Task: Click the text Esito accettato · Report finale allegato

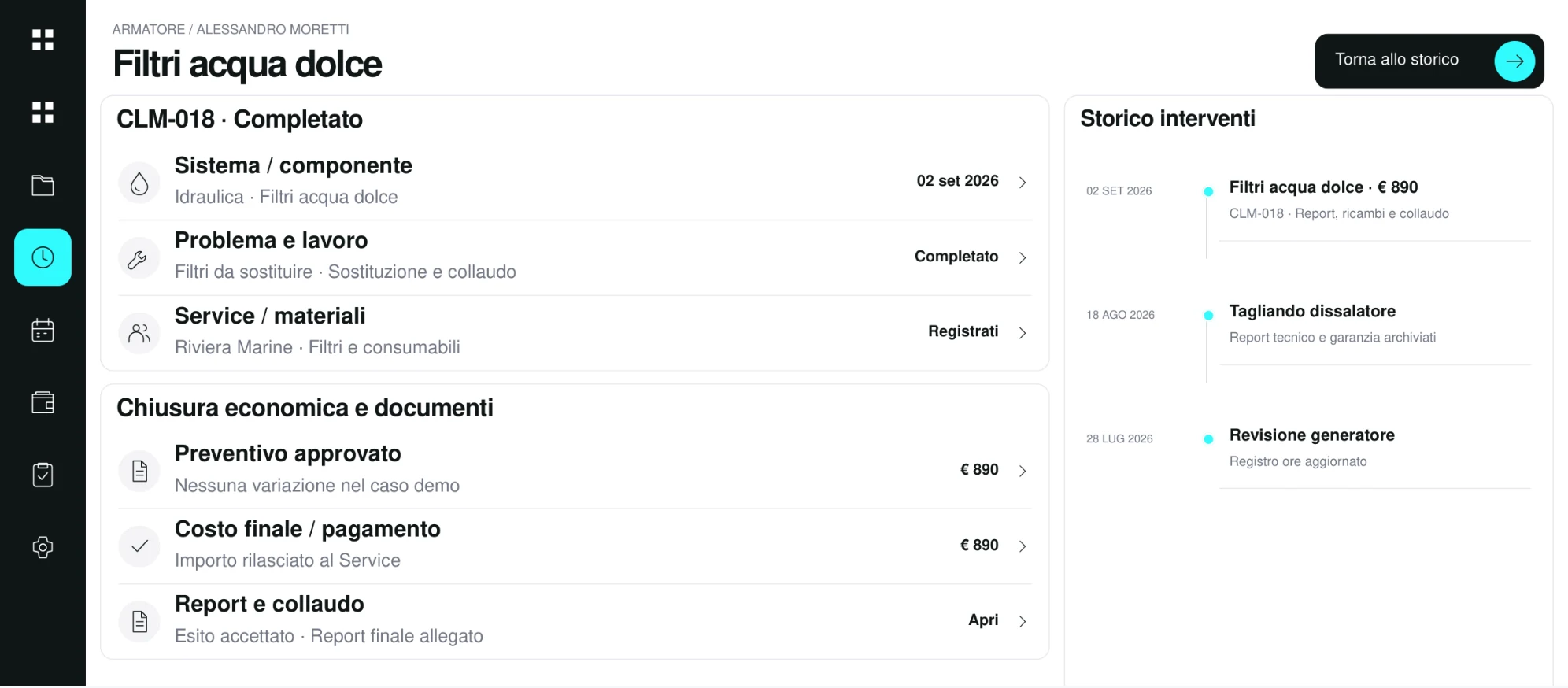Action: click(329, 636)
